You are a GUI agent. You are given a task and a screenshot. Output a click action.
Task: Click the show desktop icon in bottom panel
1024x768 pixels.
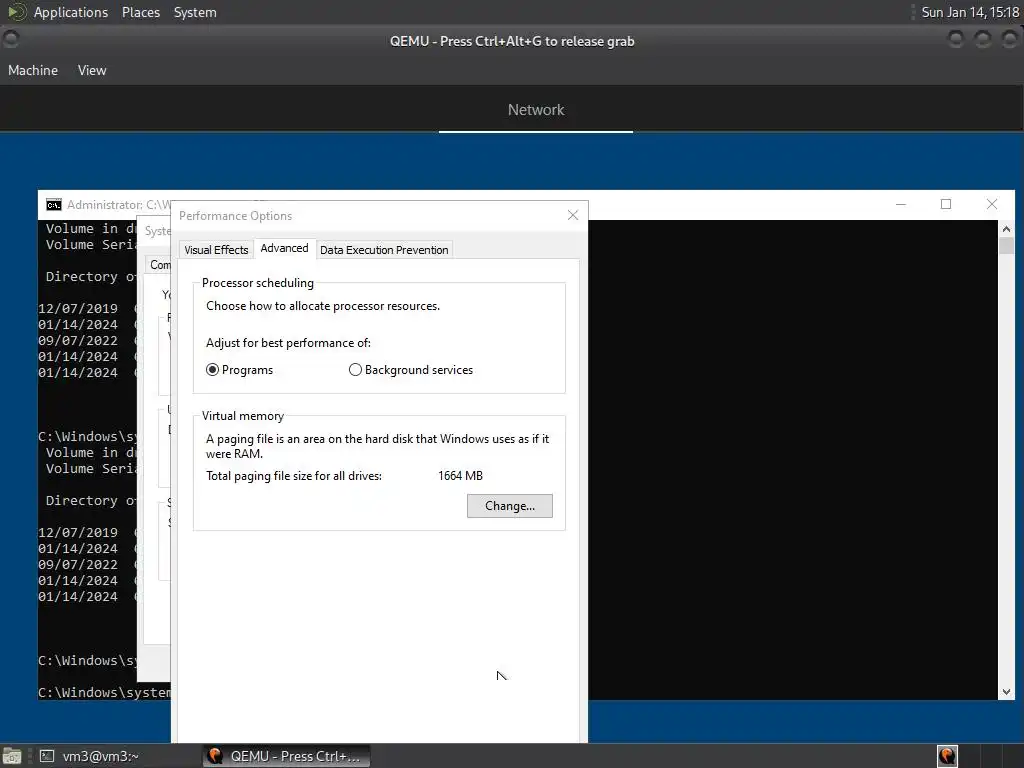[12, 756]
